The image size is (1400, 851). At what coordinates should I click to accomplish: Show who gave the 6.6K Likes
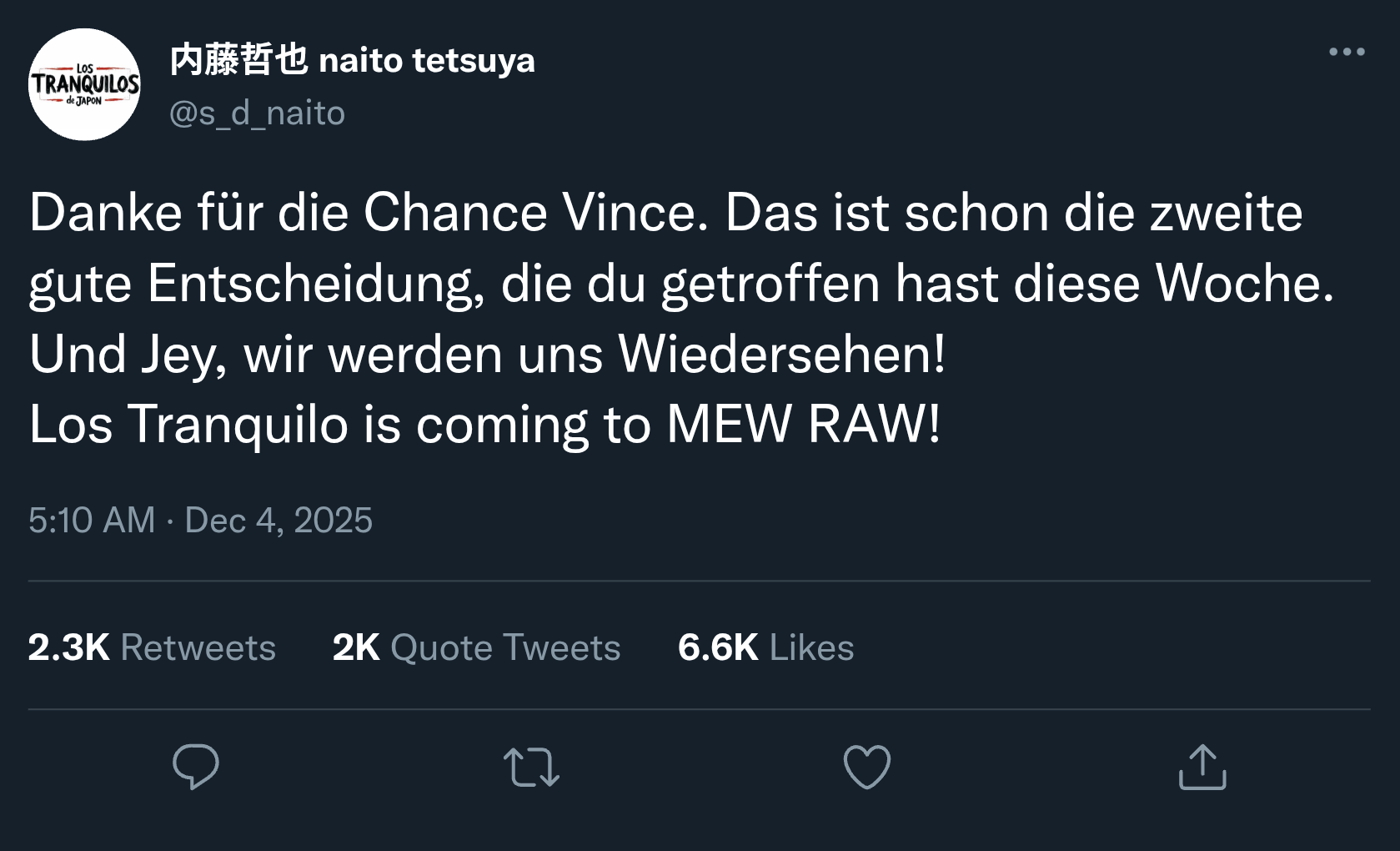point(765,647)
